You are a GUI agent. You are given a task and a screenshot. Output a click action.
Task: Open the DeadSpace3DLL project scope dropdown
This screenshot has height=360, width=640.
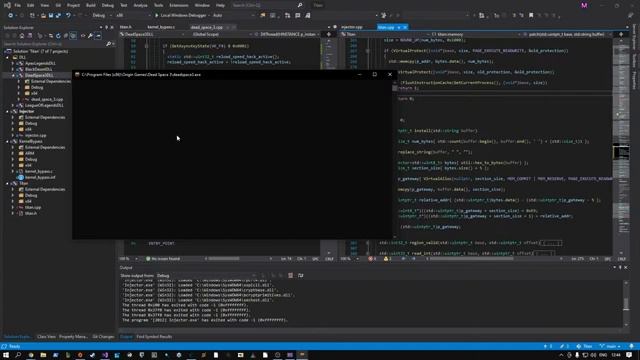click(153, 34)
